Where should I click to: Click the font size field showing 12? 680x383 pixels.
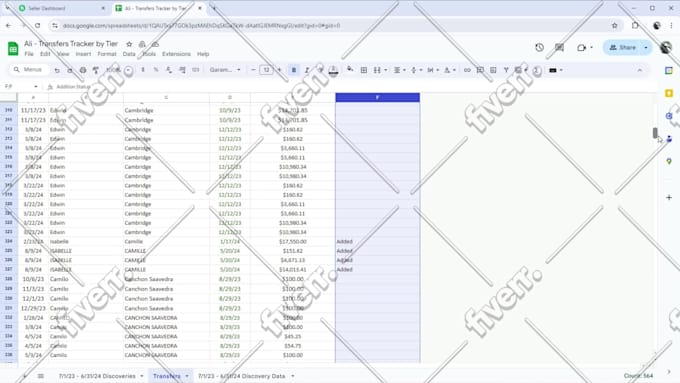266,70
